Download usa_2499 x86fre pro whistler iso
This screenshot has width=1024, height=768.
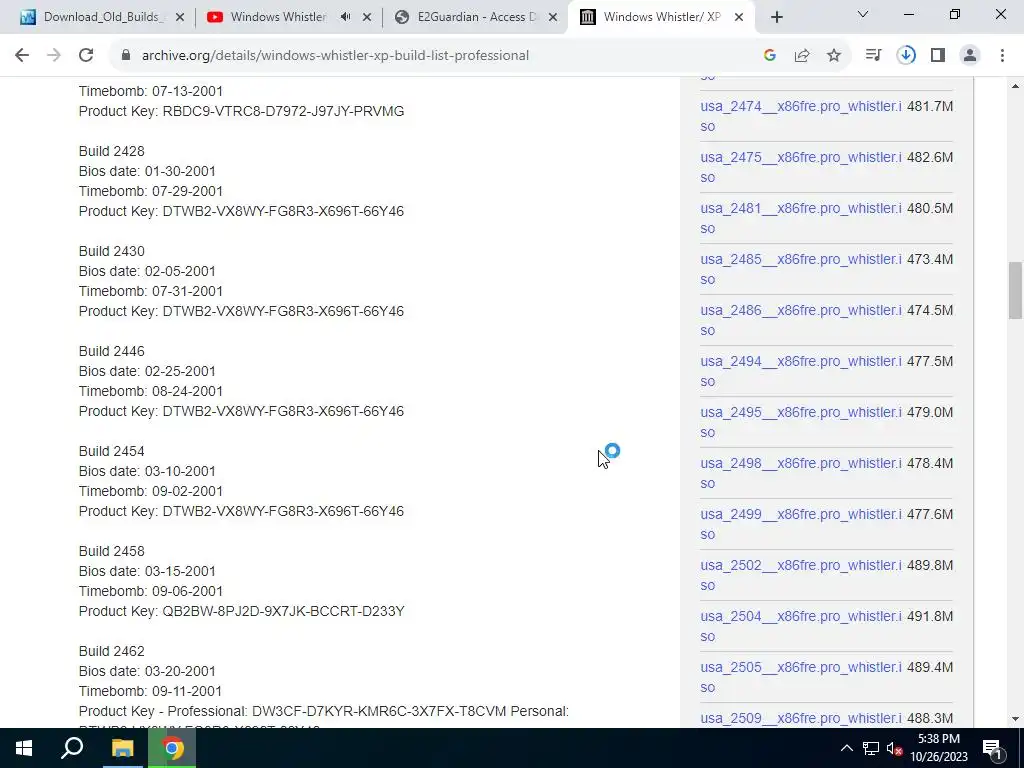point(801,523)
